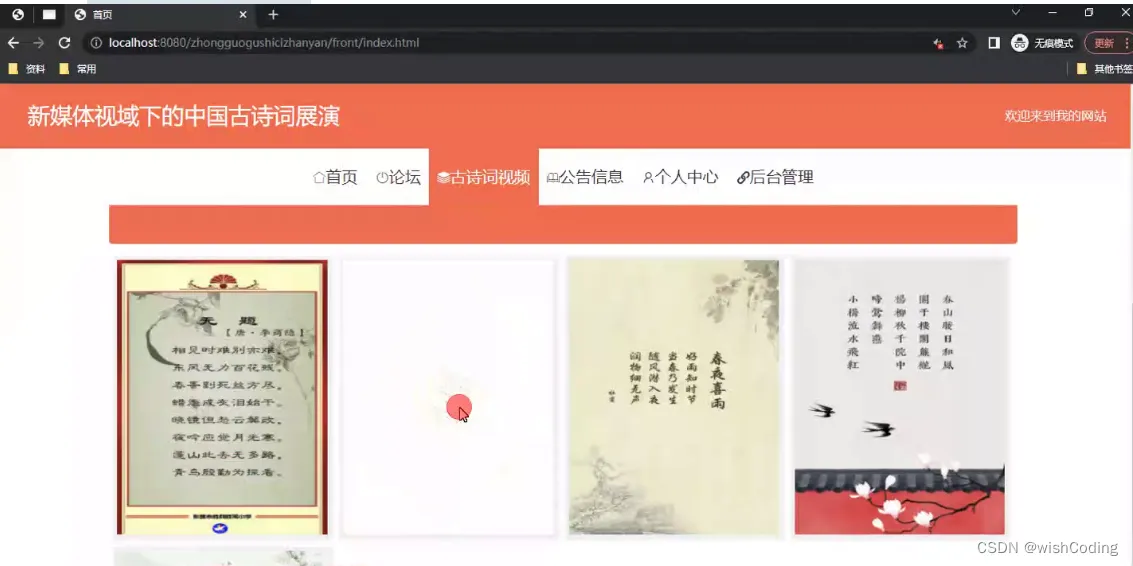Open the 无题 poem thumbnail

tap(223, 398)
